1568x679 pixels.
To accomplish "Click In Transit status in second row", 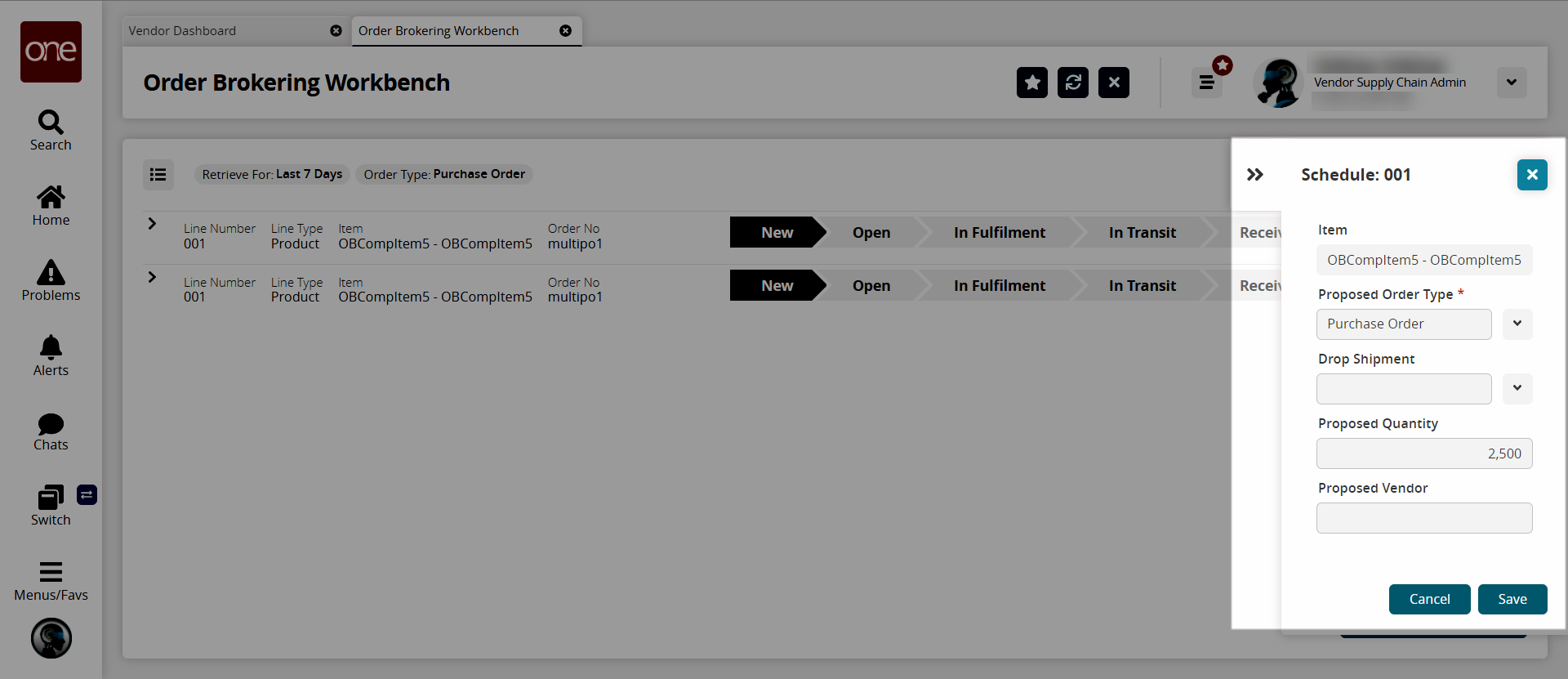I will tap(1143, 286).
